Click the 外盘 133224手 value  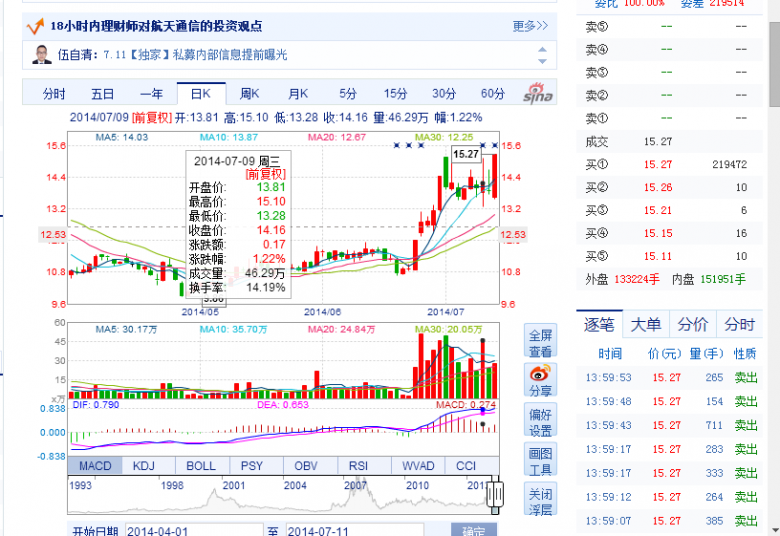(637, 279)
